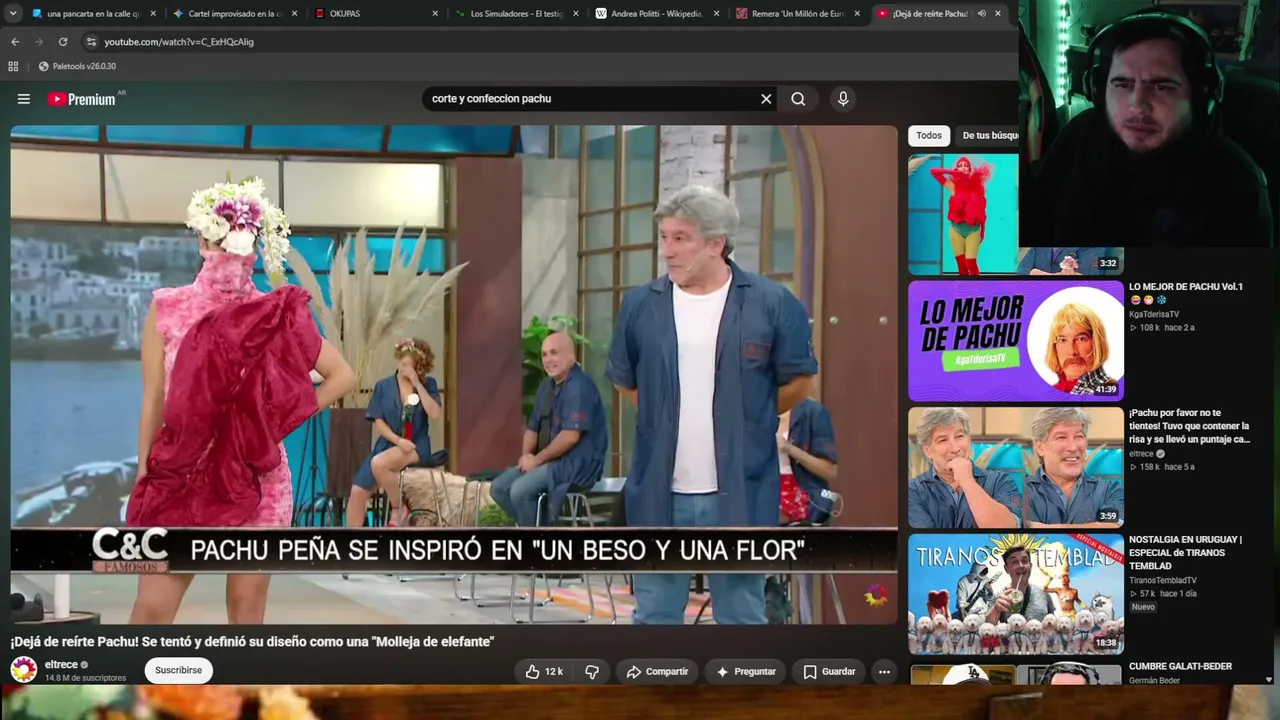This screenshot has width=1280, height=720.
Task: Like the video with thumbs up
Action: pos(544,672)
